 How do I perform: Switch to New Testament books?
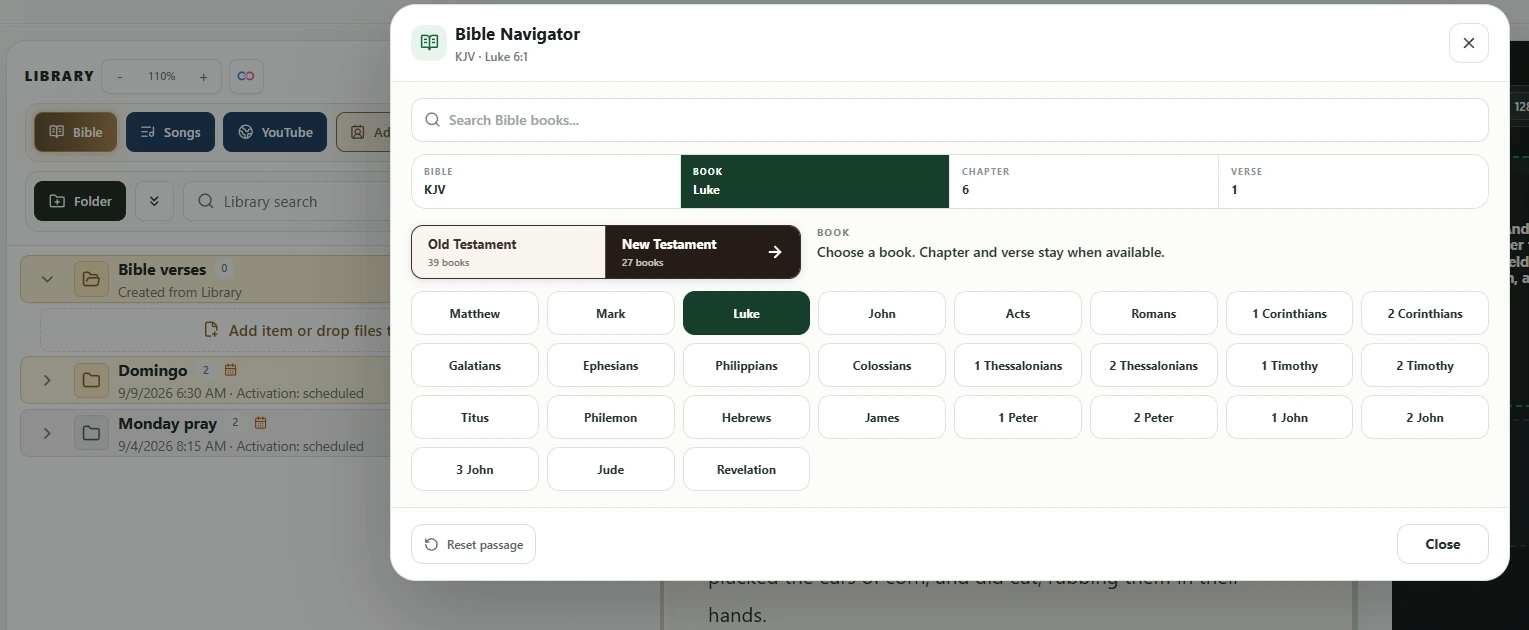click(703, 252)
